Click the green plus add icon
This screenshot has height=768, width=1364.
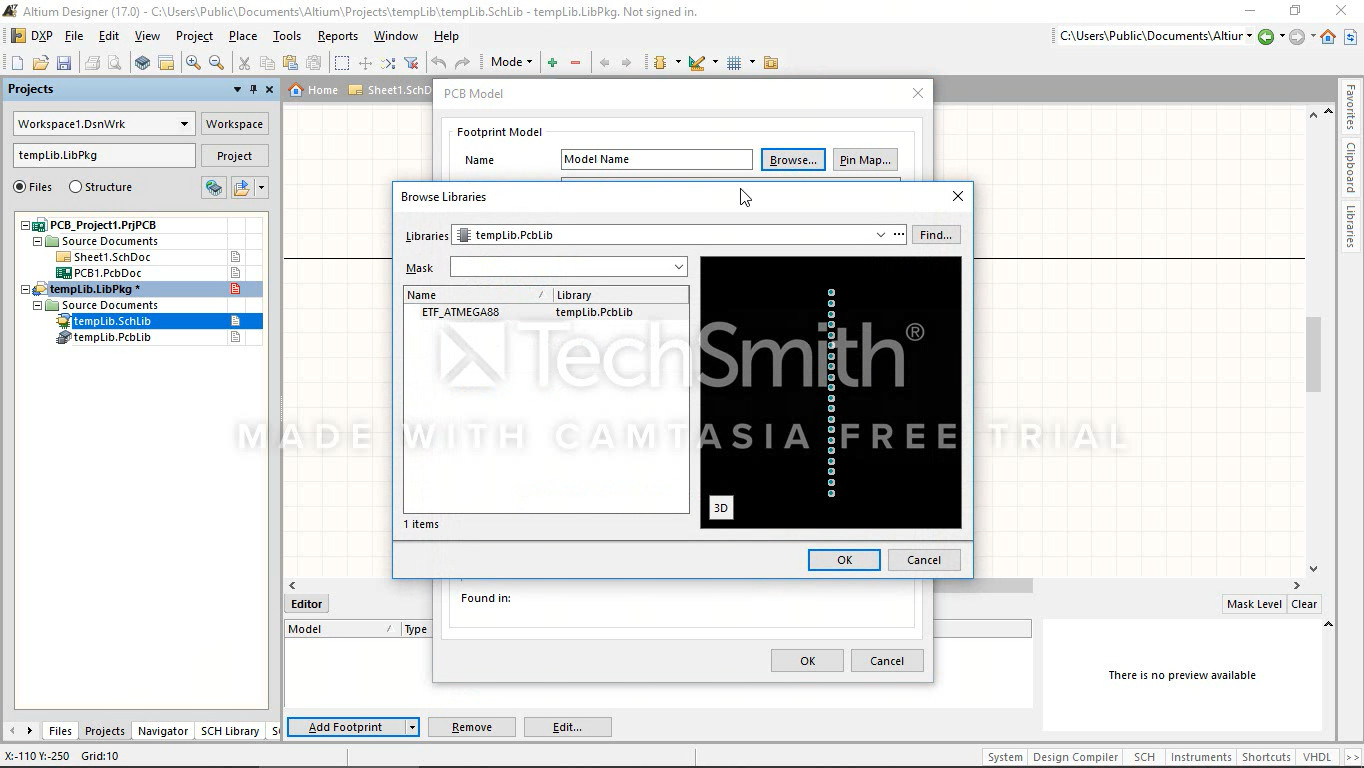point(552,63)
